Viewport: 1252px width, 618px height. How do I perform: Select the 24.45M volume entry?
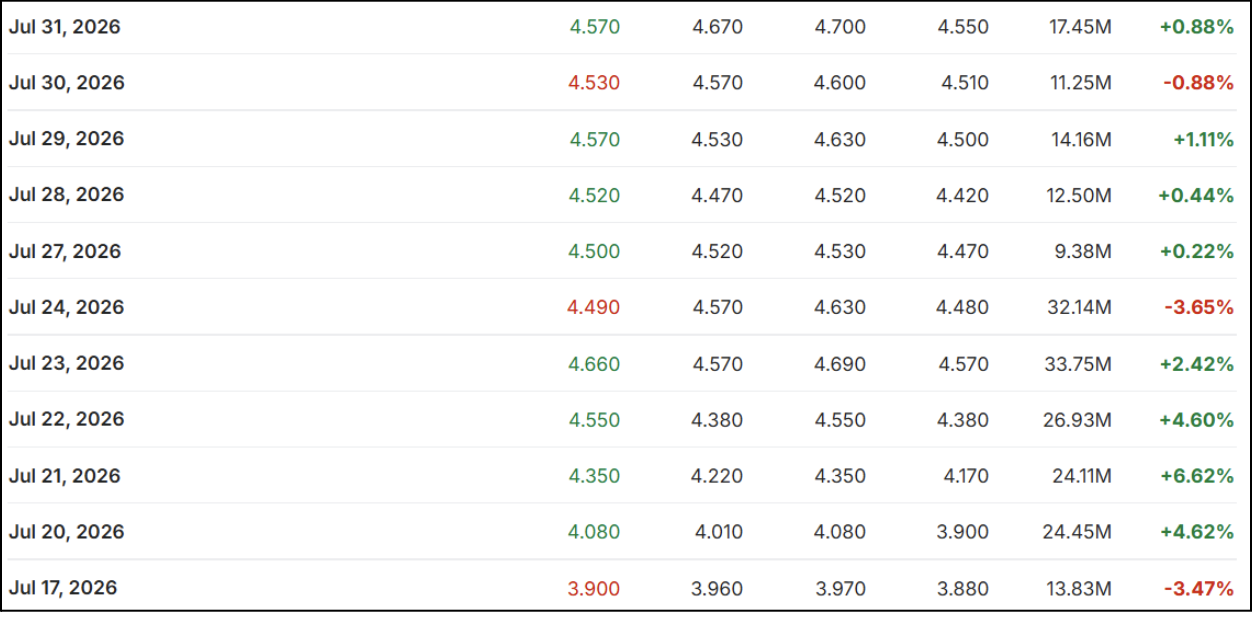1077,532
